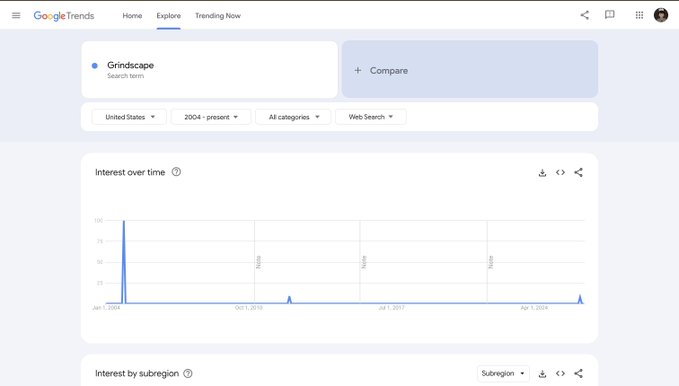Open the All categories dropdown
Screen dimensions: 679x386
coord(293,117)
